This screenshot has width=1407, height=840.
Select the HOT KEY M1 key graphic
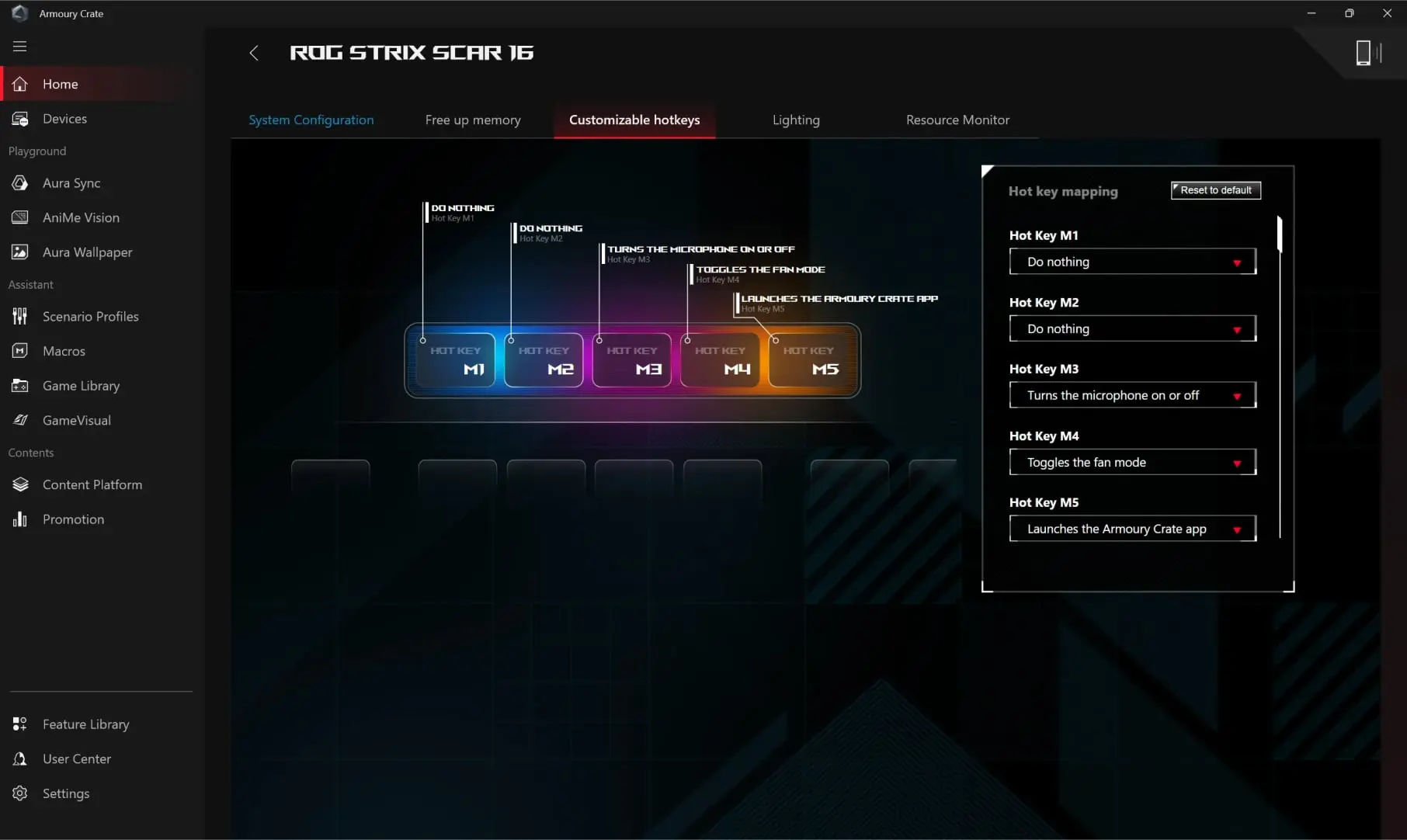pos(456,360)
